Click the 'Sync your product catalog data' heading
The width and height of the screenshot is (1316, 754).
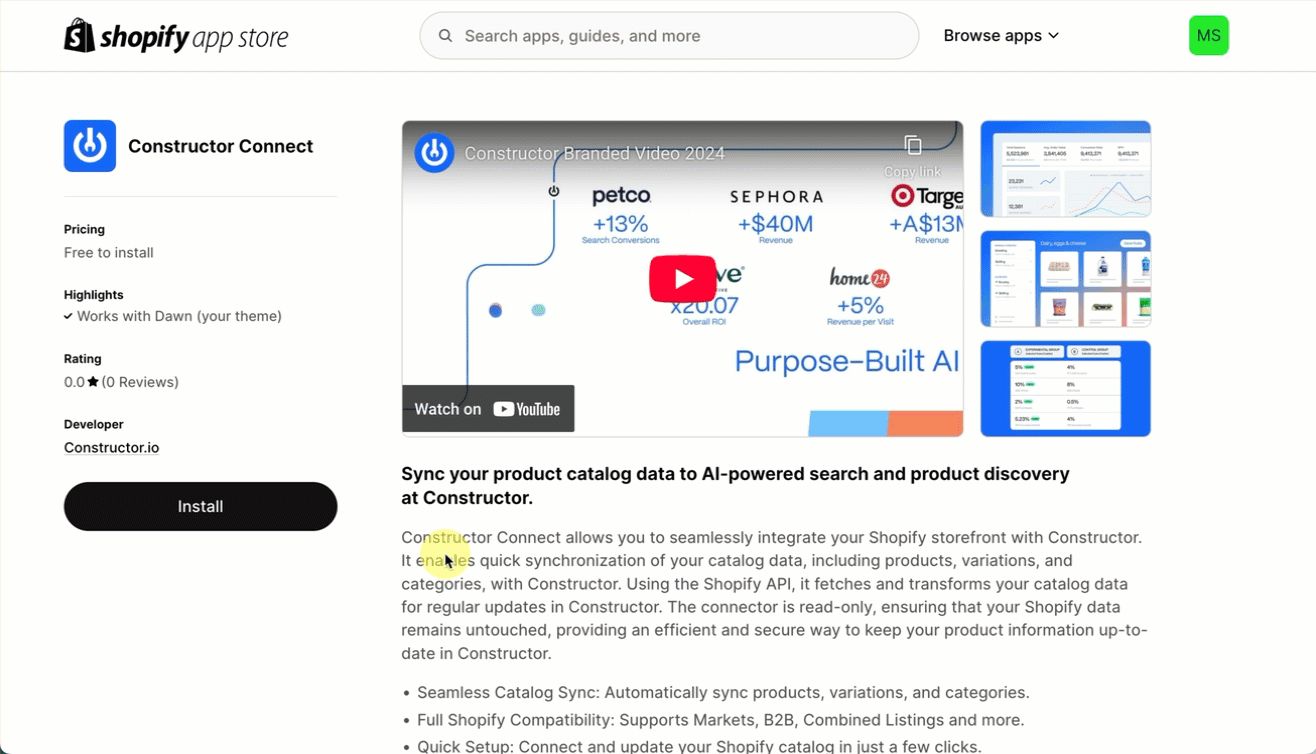pos(735,486)
